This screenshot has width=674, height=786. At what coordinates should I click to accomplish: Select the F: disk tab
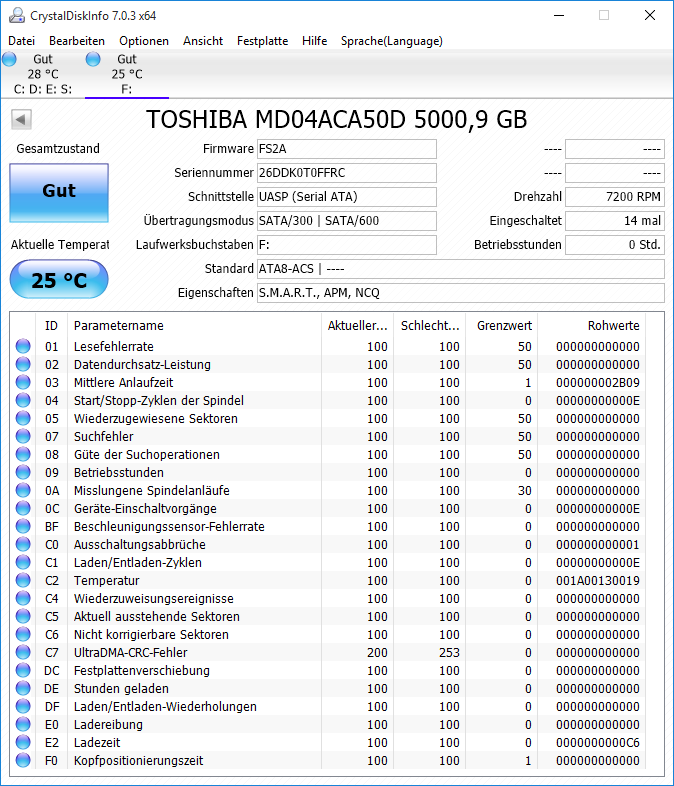pos(127,74)
